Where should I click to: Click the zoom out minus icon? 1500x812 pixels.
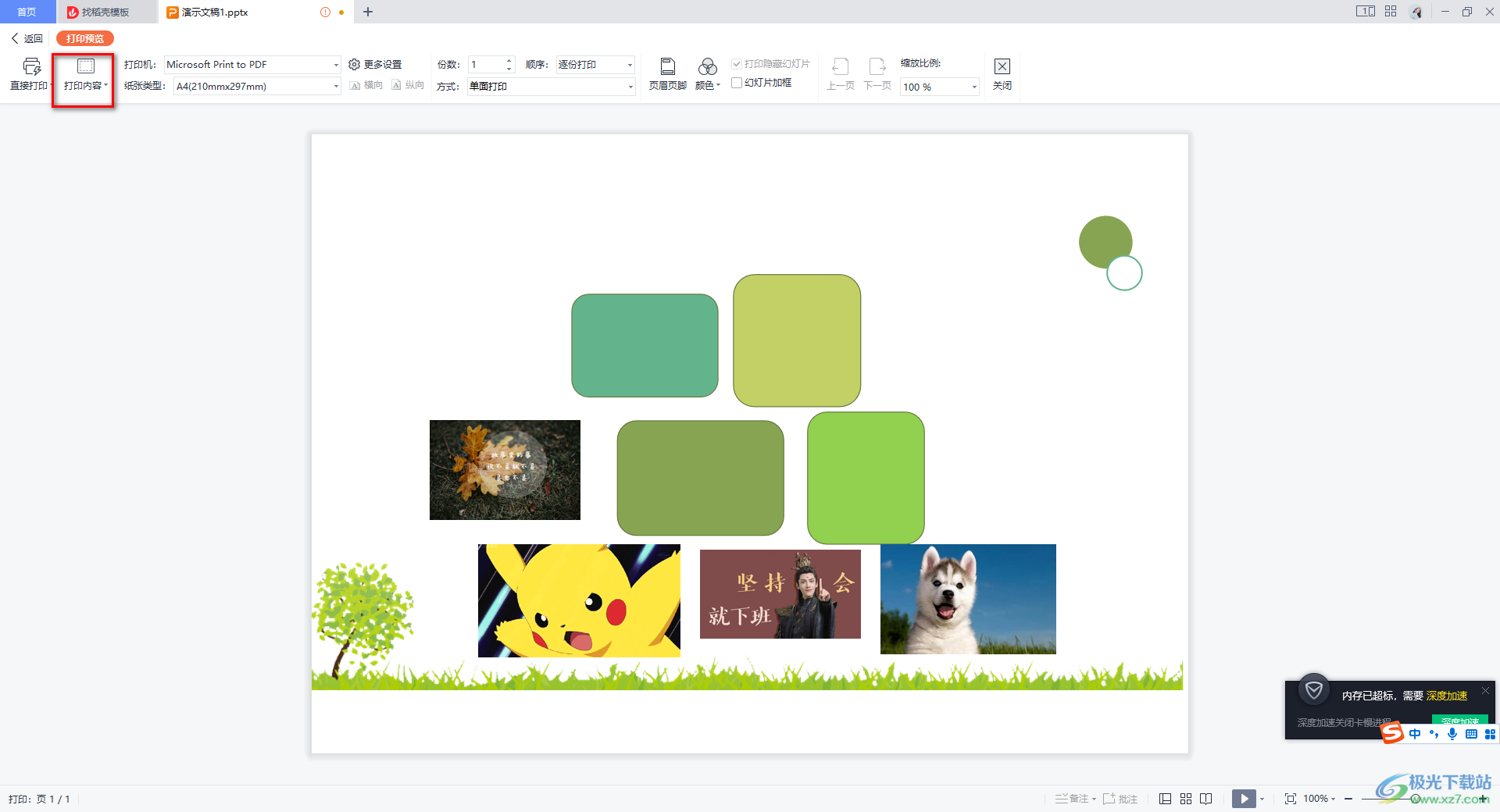coord(1348,799)
